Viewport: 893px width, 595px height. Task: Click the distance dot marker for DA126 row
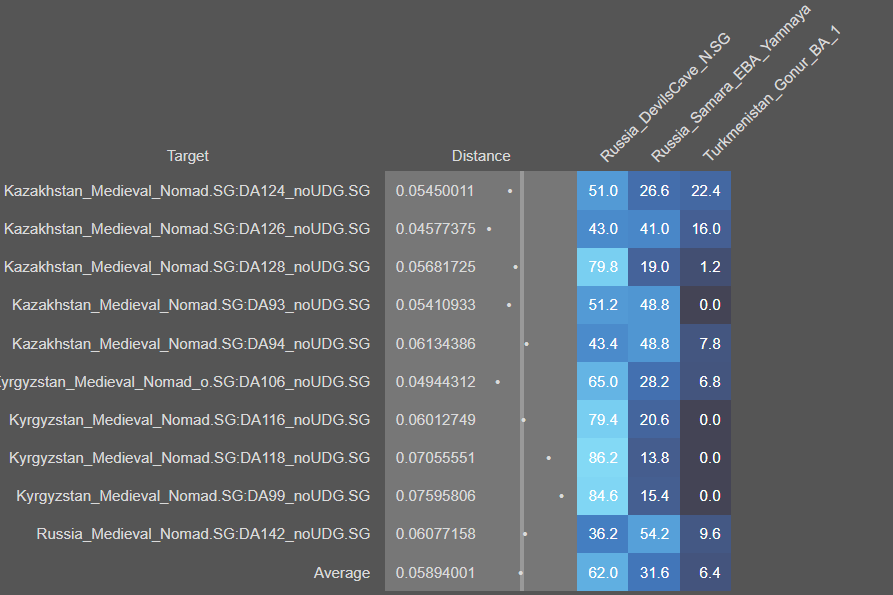click(489, 229)
